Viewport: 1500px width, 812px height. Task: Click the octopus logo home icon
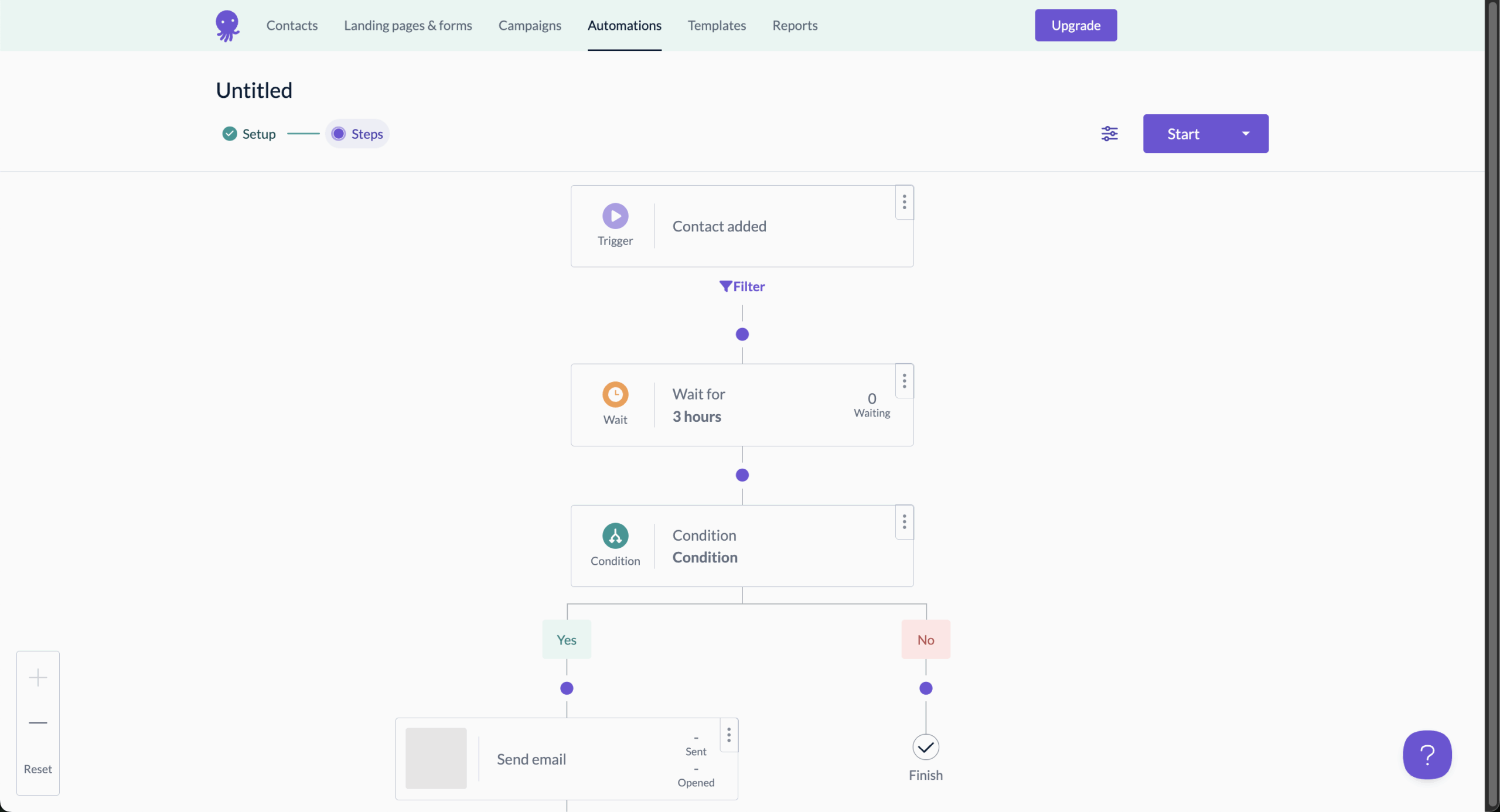(227, 26)
